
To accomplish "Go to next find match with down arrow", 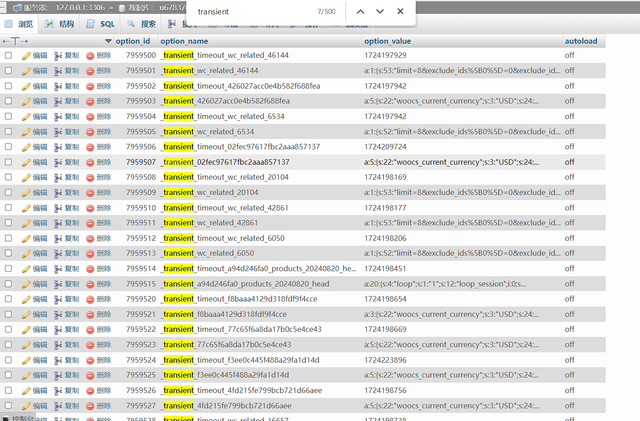I will (380, 11).
